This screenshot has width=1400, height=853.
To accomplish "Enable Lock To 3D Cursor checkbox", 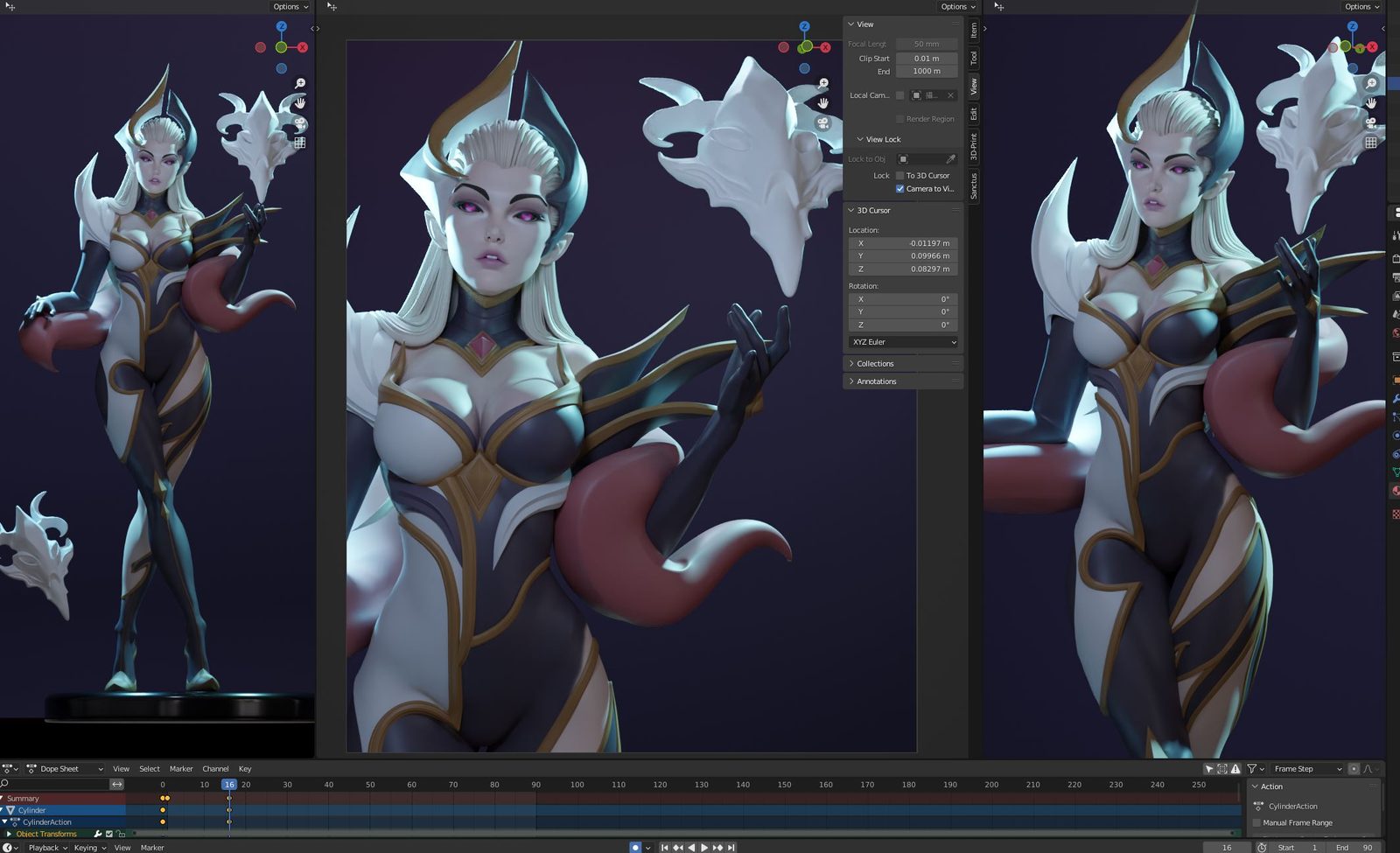I will [899, 176].
